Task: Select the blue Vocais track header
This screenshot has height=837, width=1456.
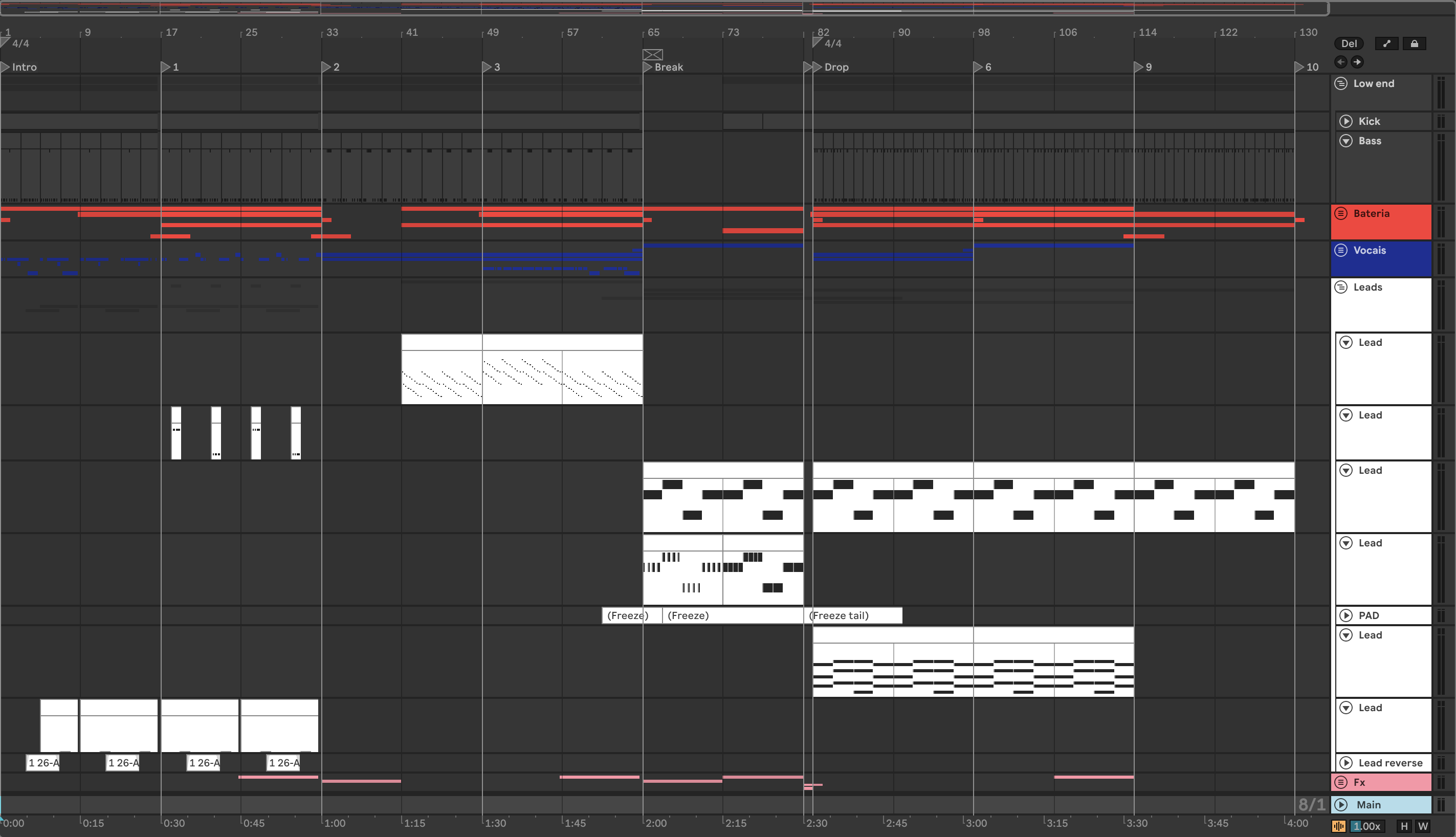Action: 1381,259
